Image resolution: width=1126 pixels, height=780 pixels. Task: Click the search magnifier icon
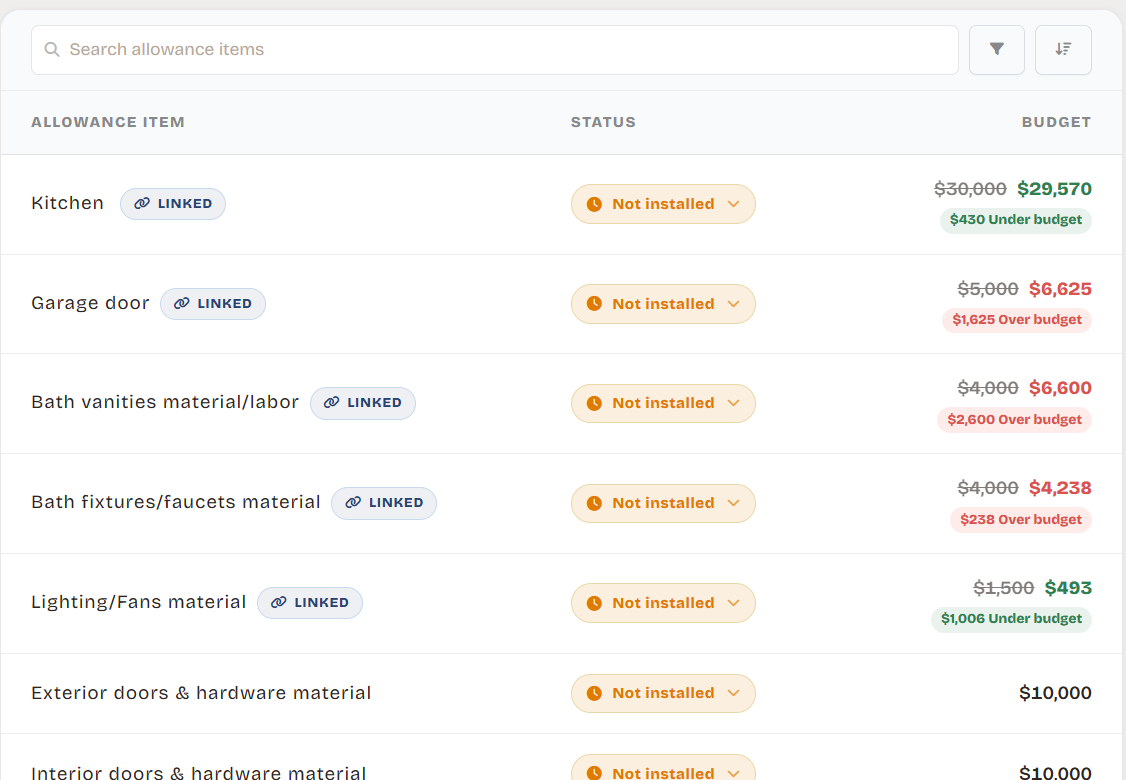(52, 50)
